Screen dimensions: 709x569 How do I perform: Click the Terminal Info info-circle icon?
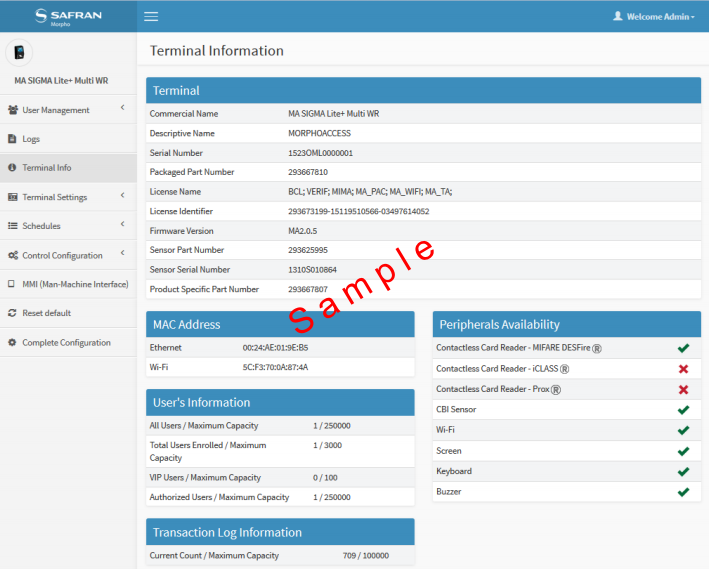(12, 167)
